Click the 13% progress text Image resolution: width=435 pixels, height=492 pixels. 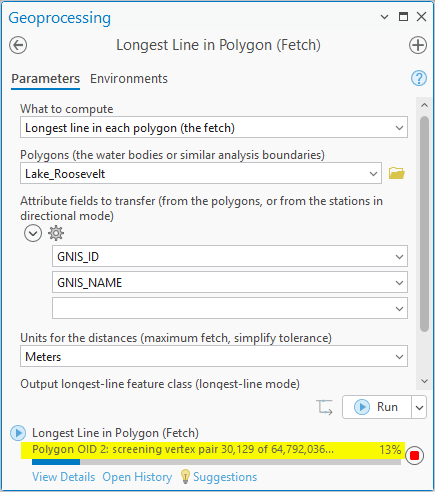tap(390, 450)
